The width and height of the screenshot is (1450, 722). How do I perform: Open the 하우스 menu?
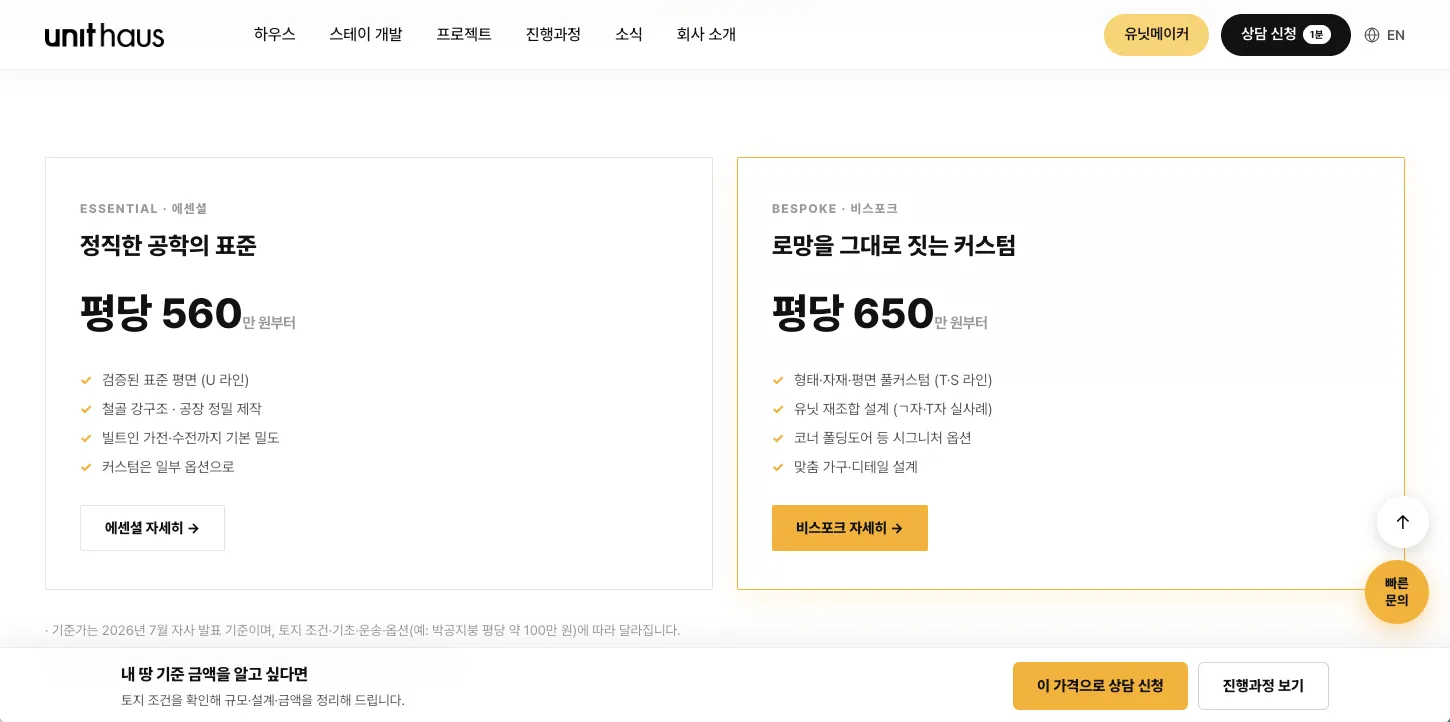[x=275, y=34]
